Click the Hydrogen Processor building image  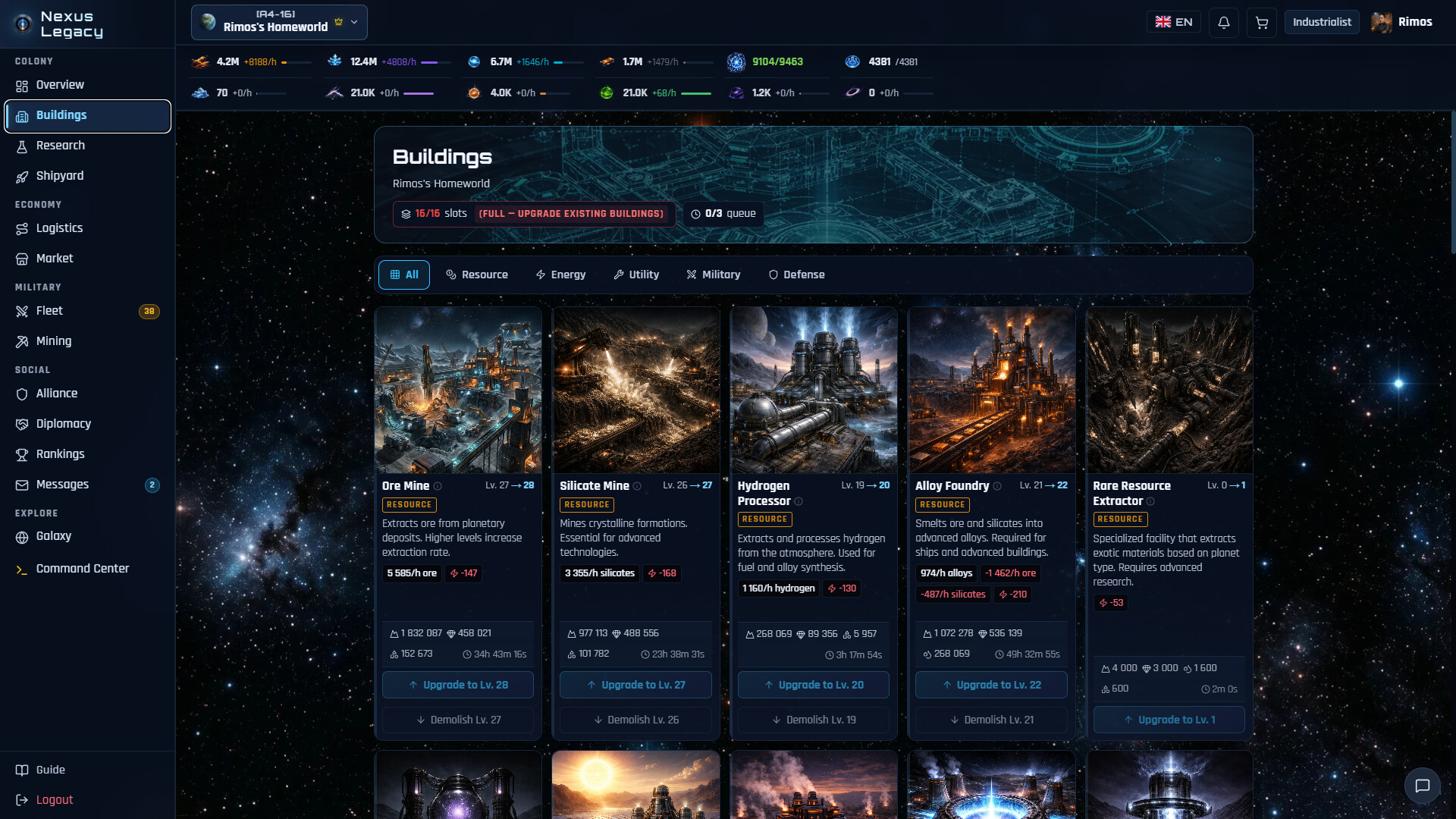[814, 390]
